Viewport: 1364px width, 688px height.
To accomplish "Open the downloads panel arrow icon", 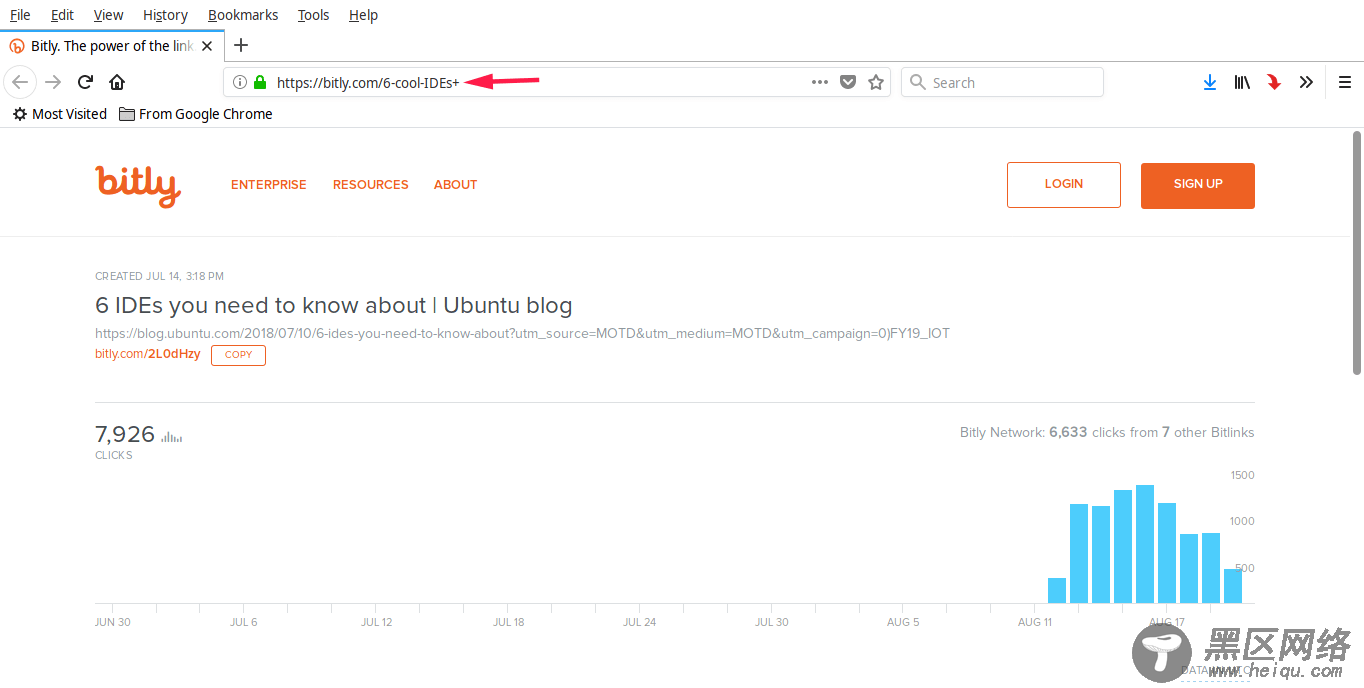I will click(x=1210, y=82).
